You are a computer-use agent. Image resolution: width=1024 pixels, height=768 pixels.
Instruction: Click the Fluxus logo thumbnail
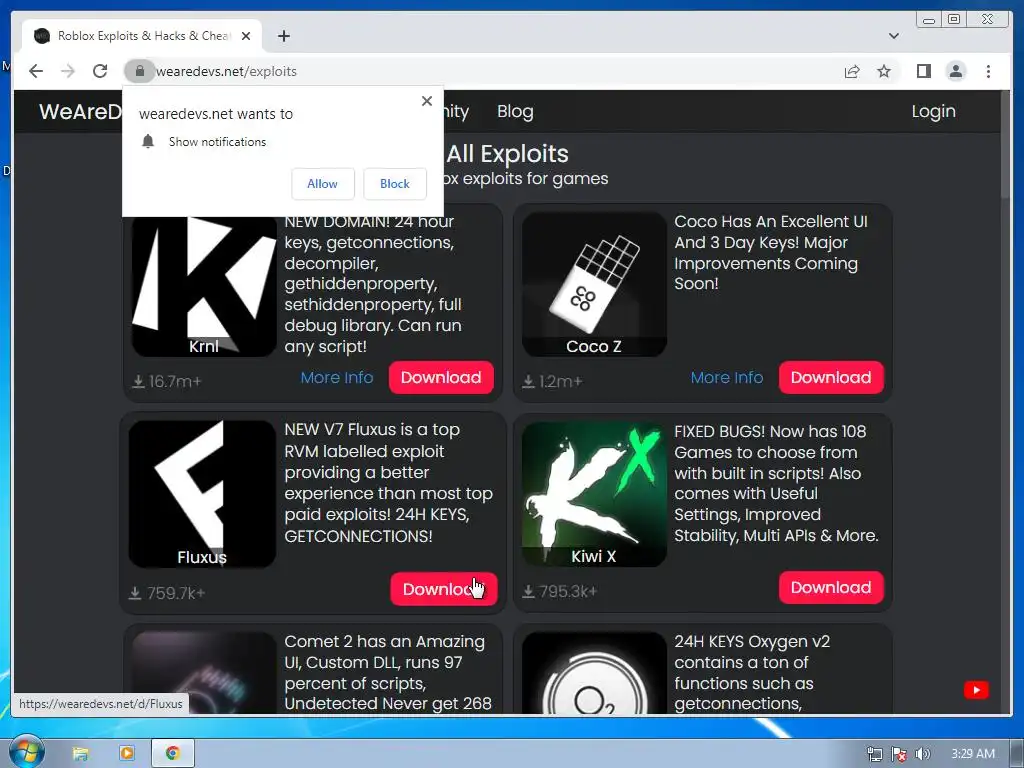point(202,494)
